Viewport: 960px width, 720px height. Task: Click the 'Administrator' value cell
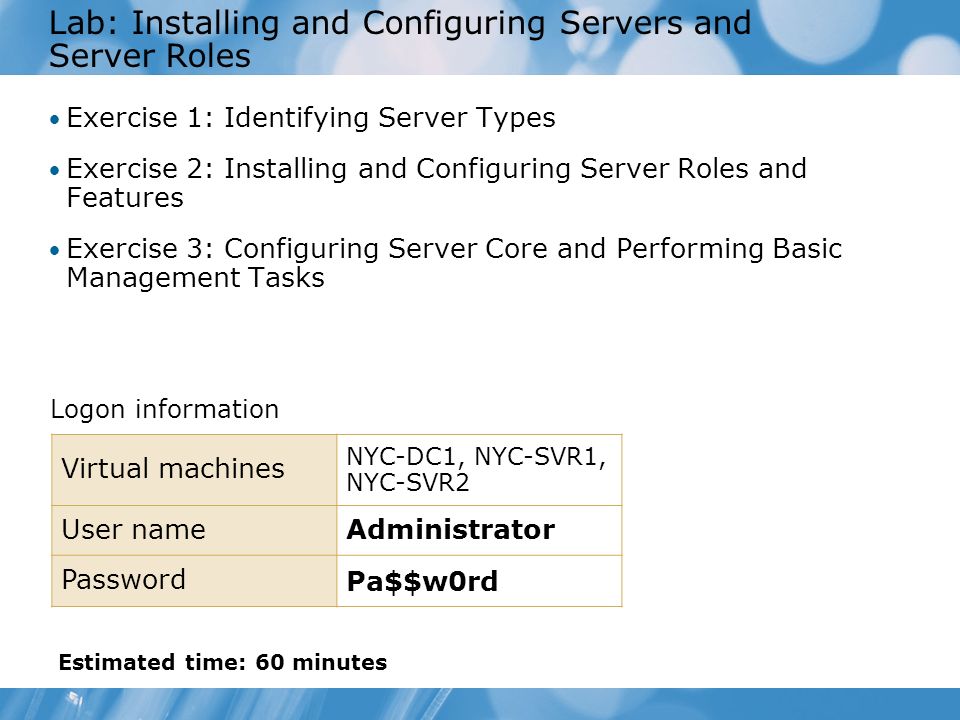479,530
